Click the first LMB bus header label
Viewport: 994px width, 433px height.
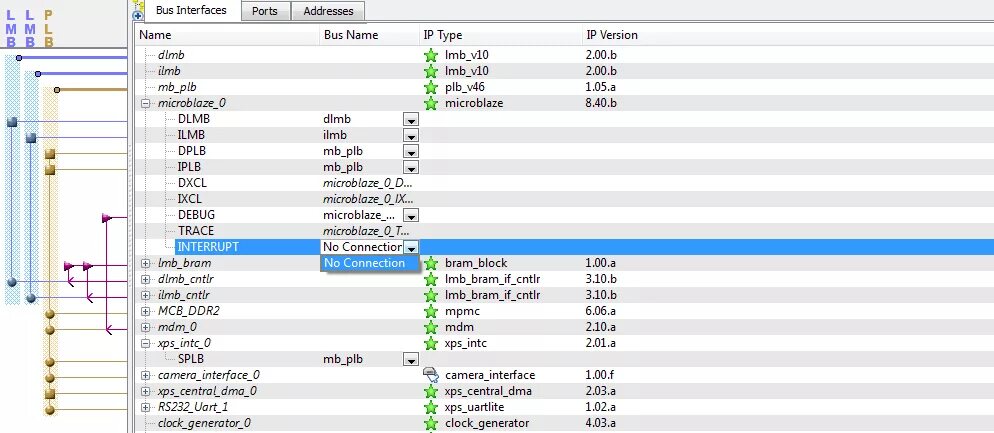[x=11, y=29]
